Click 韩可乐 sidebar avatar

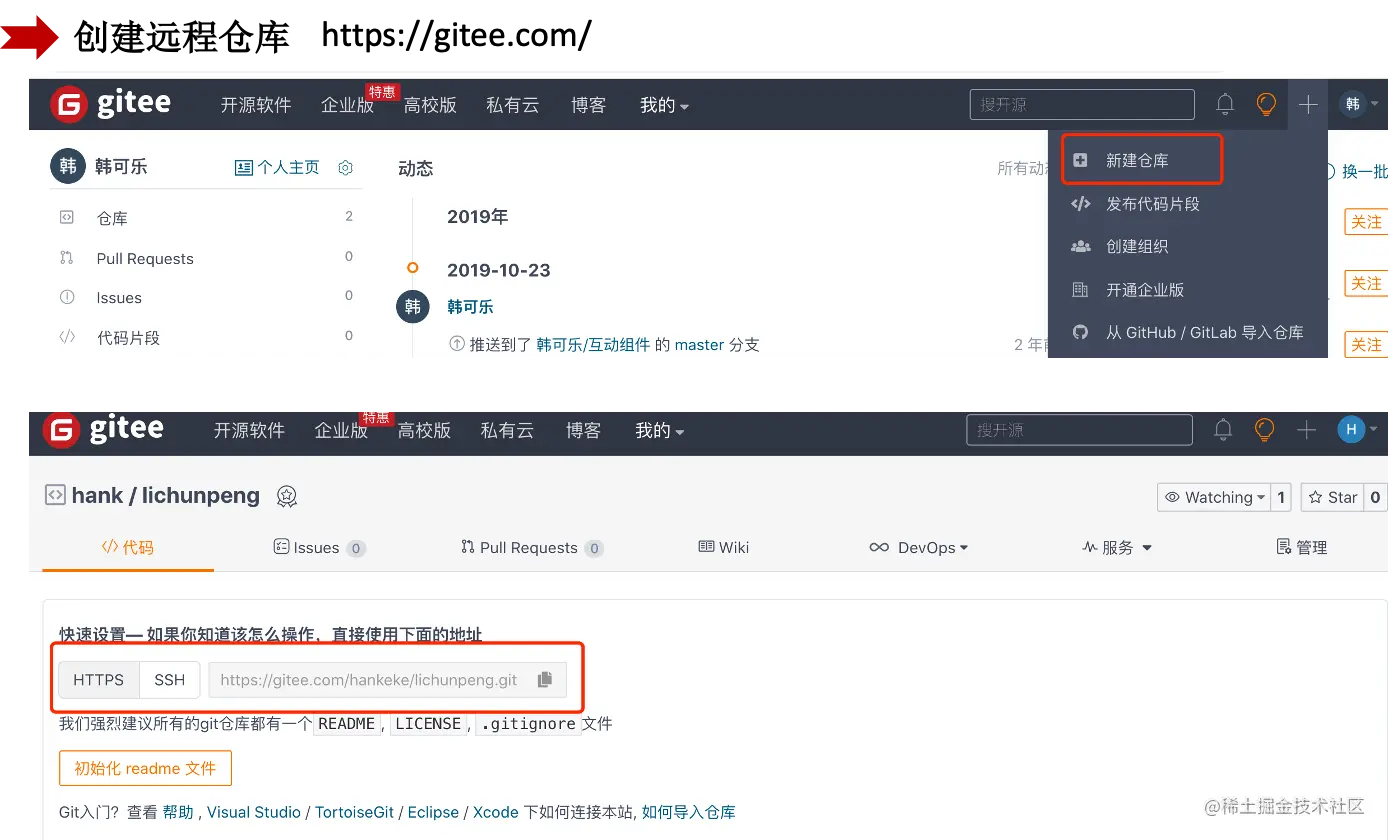[x=68, y=167]
